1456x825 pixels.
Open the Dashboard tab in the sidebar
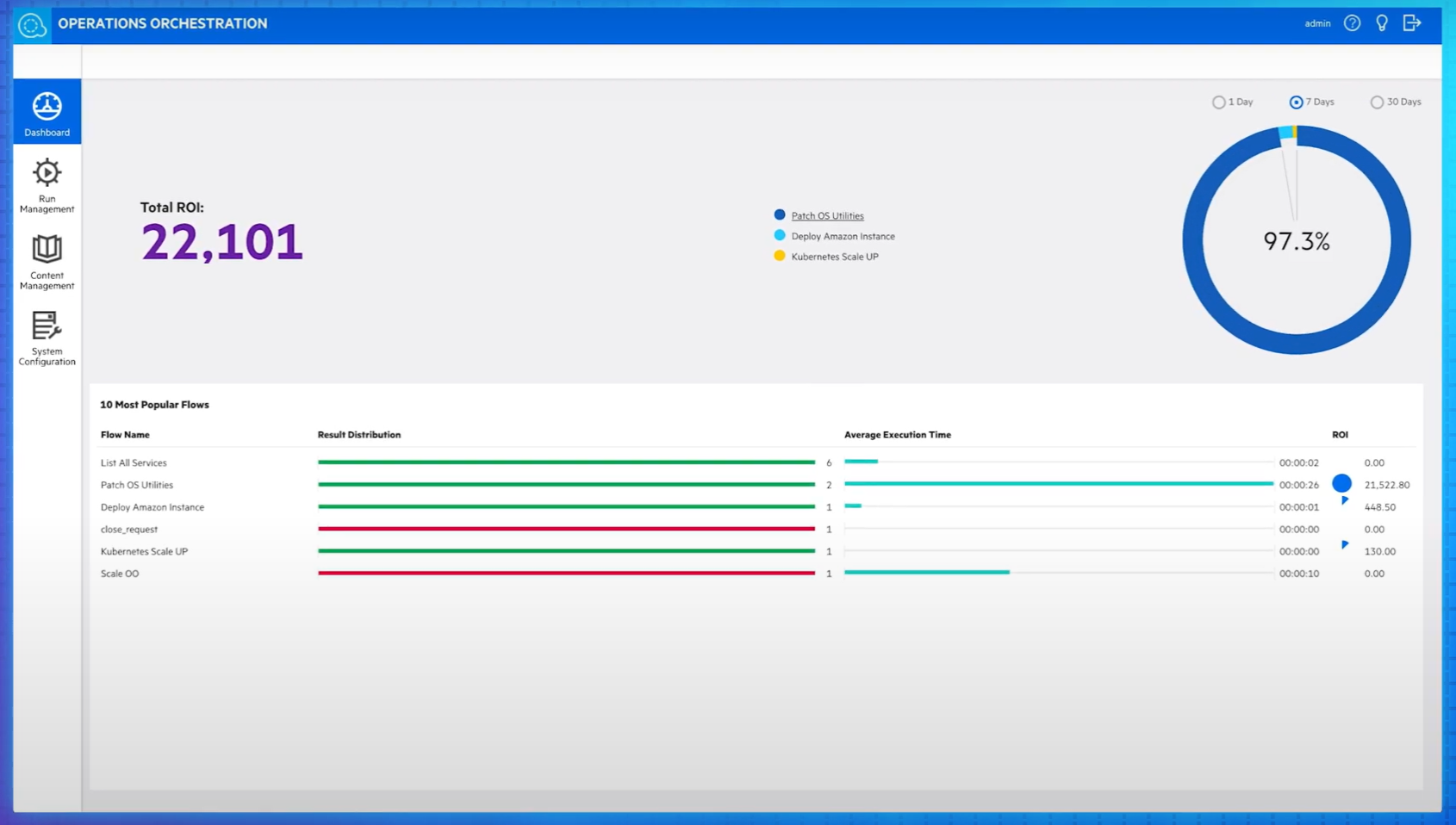47,111
